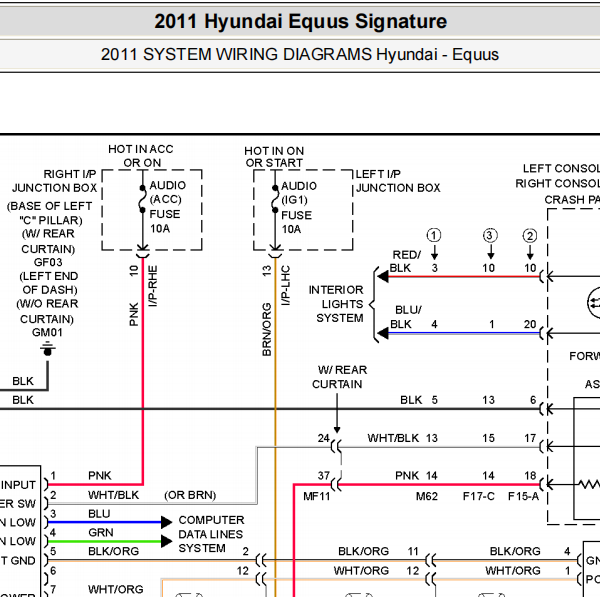Viewport: 600px width, 597px height.
Task: Click the 'MF11' connector label
Action: click(316, 497)
